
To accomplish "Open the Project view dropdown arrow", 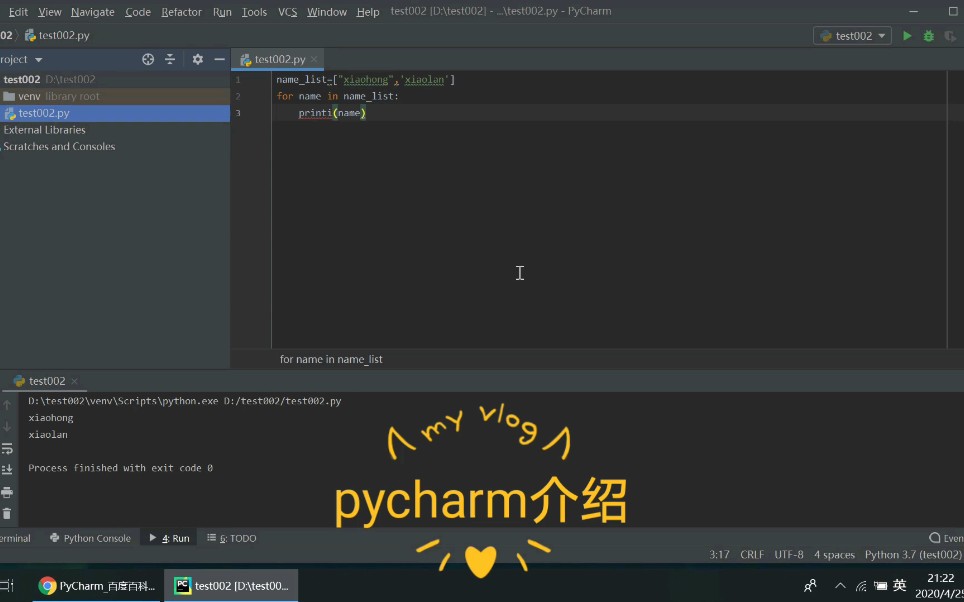I will tap(37, 59).
